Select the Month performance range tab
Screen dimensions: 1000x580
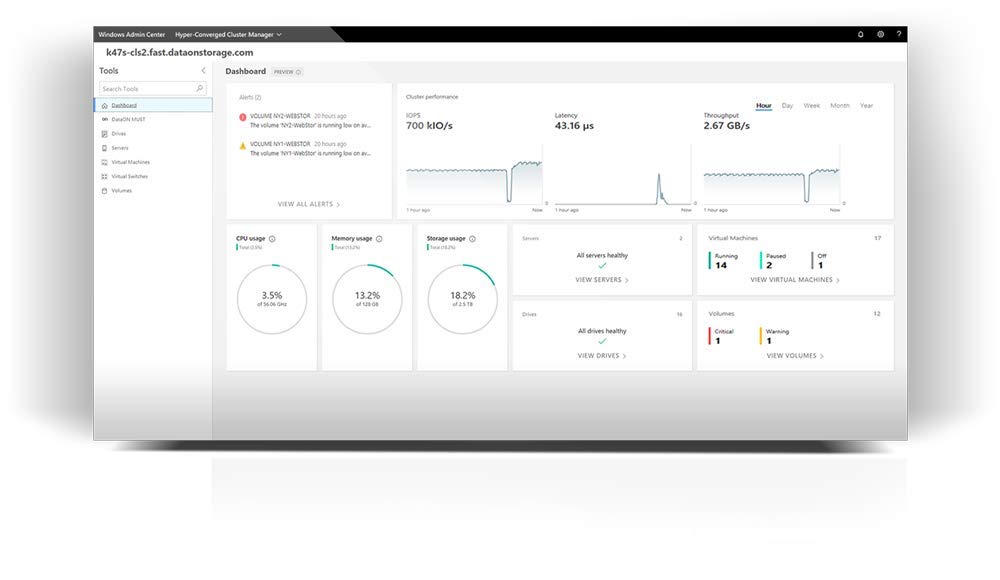pos(840,106)
